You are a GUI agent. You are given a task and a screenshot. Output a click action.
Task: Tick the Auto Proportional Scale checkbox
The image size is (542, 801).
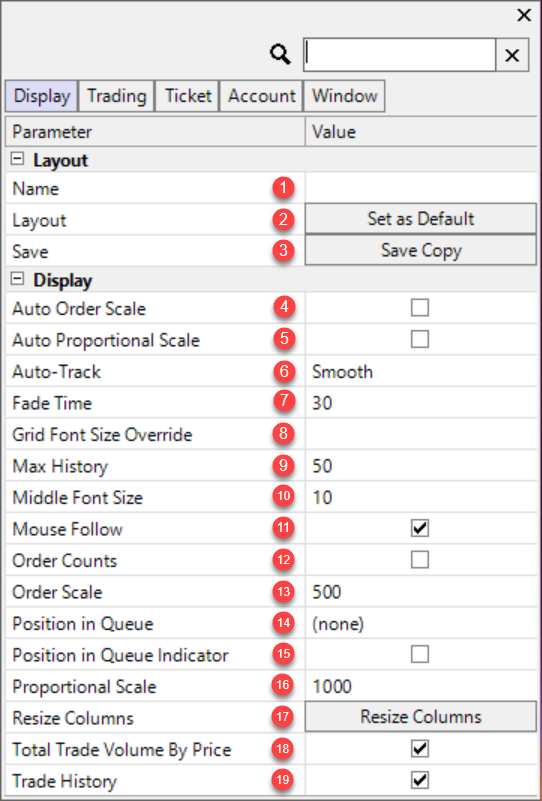click(x=420, y=340)
